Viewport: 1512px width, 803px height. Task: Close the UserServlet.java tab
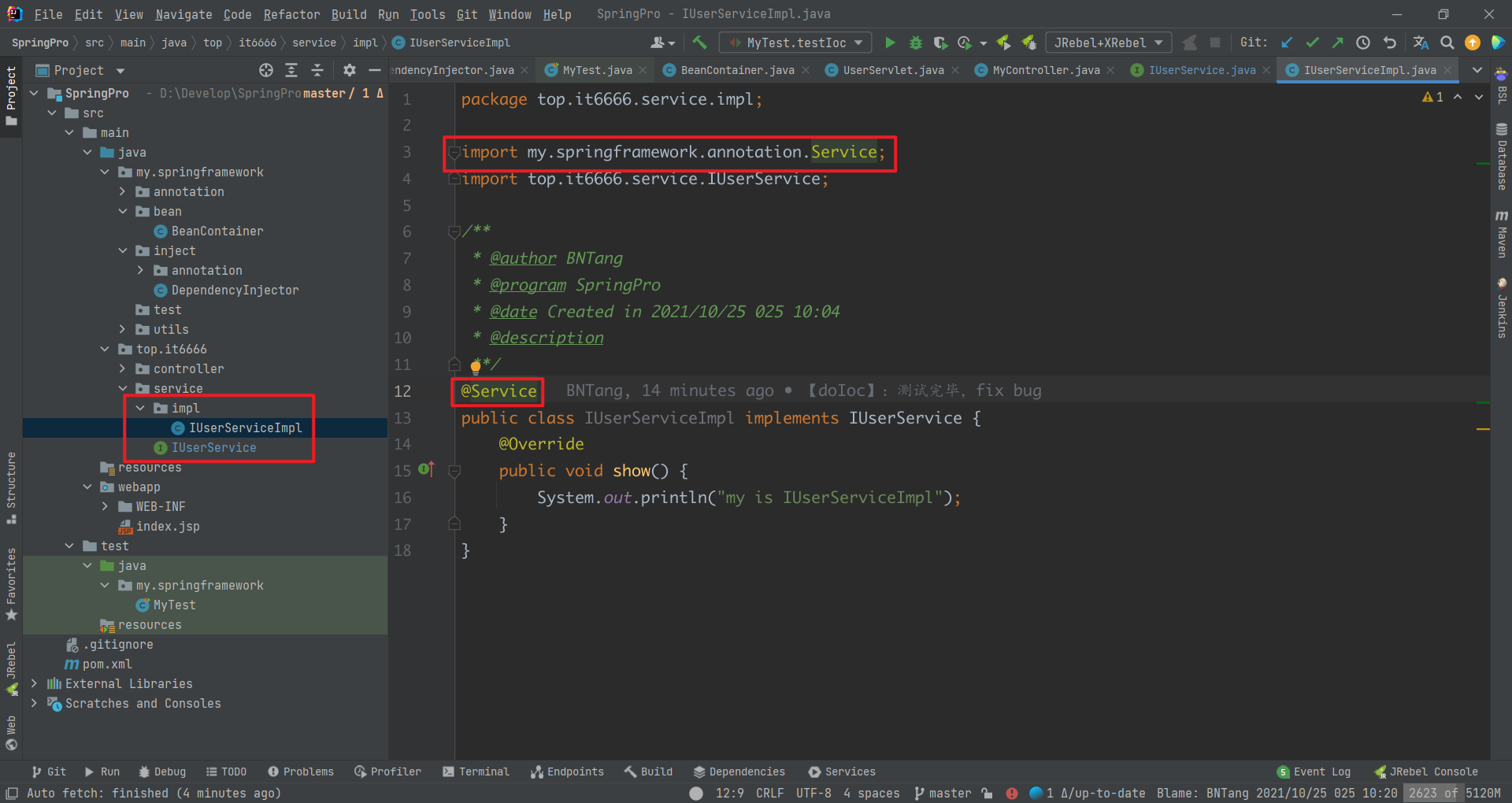[x=955, y=70]
